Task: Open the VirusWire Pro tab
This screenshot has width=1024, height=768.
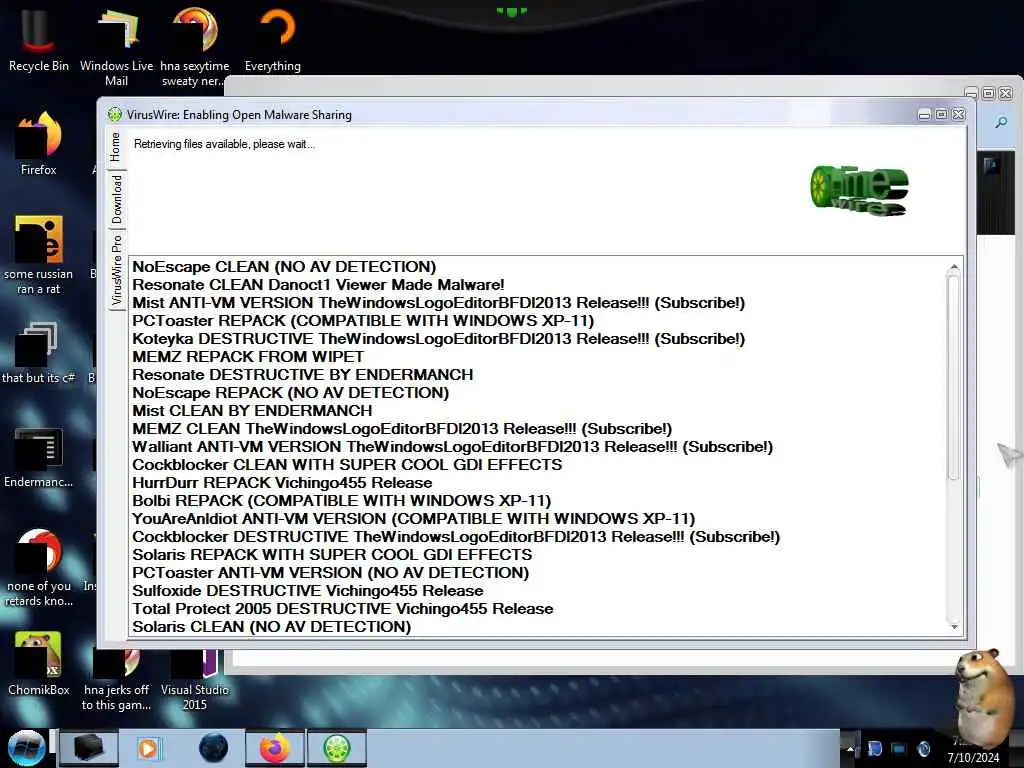Action: tap(117, 270)
